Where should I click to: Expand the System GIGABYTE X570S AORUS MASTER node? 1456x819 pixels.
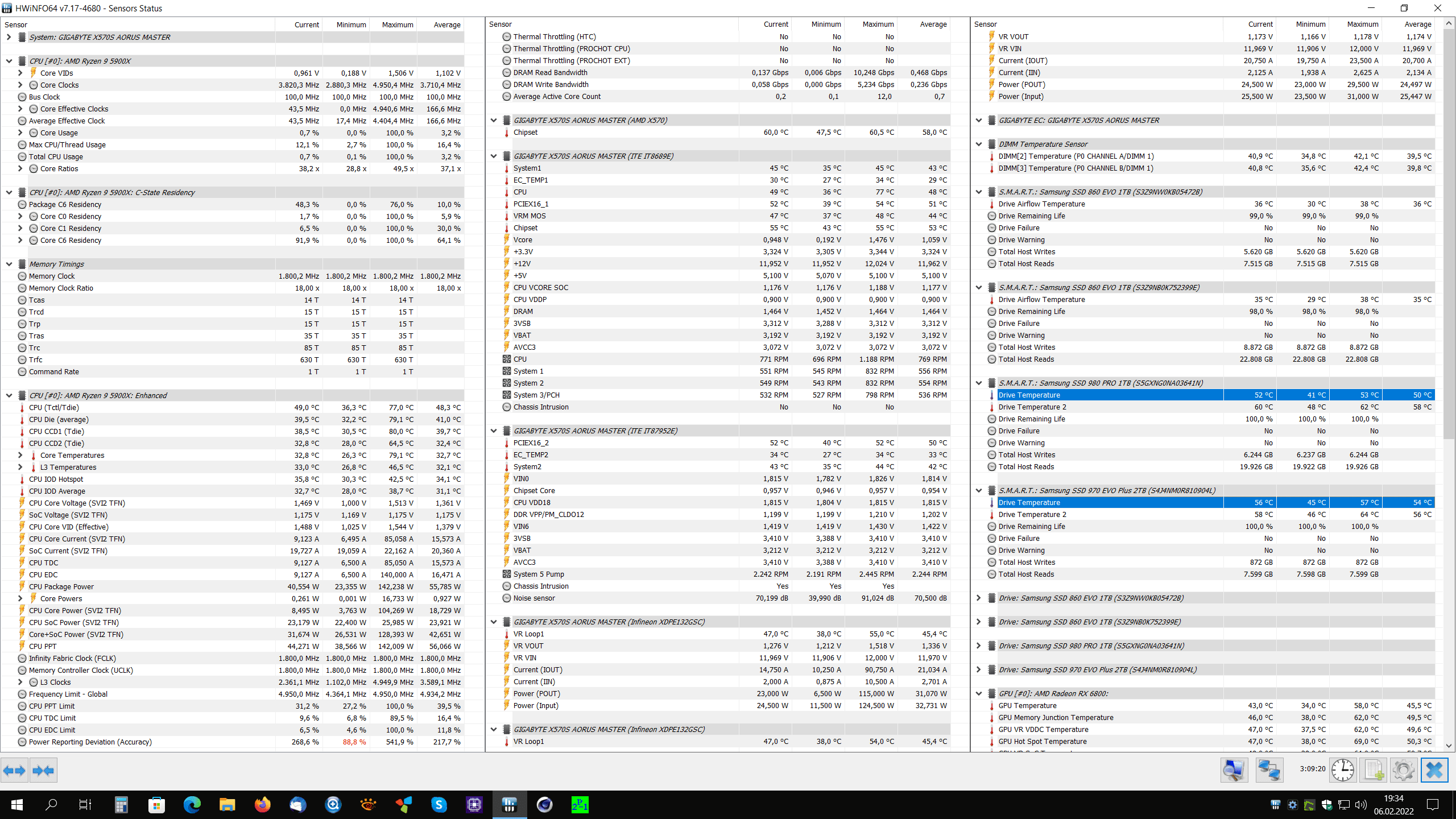pos(9,38)
